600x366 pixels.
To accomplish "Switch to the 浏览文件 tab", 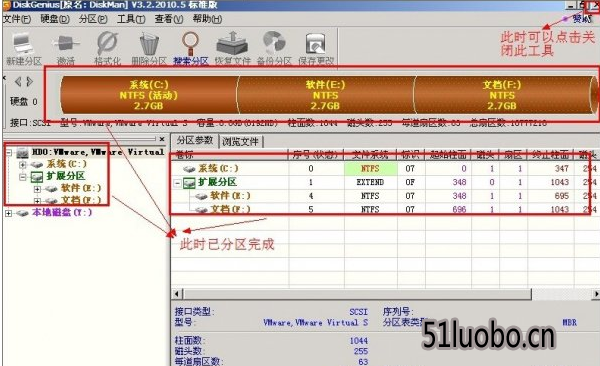I will point(241,142).
